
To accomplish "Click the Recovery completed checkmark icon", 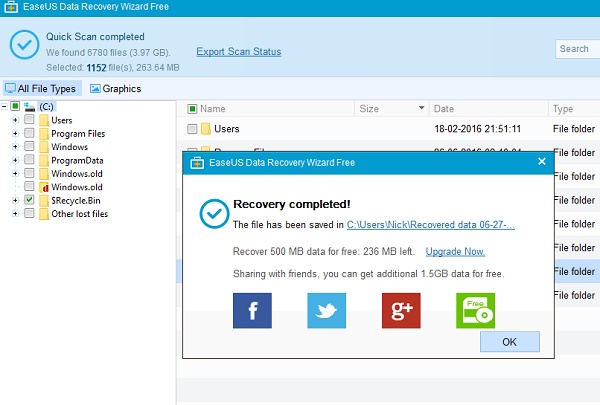I will pyautogui.click(x=214, y=214).
